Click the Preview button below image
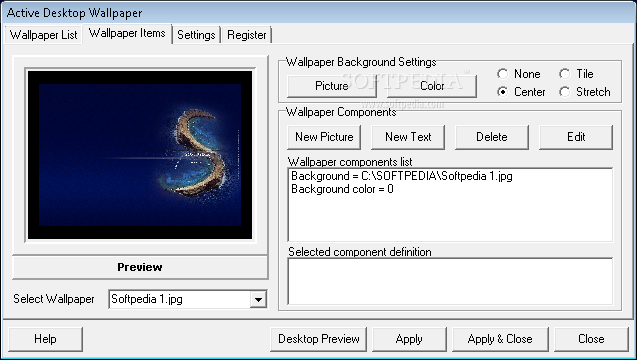Screen dimensions: 637x360 (x=140, y=267)
